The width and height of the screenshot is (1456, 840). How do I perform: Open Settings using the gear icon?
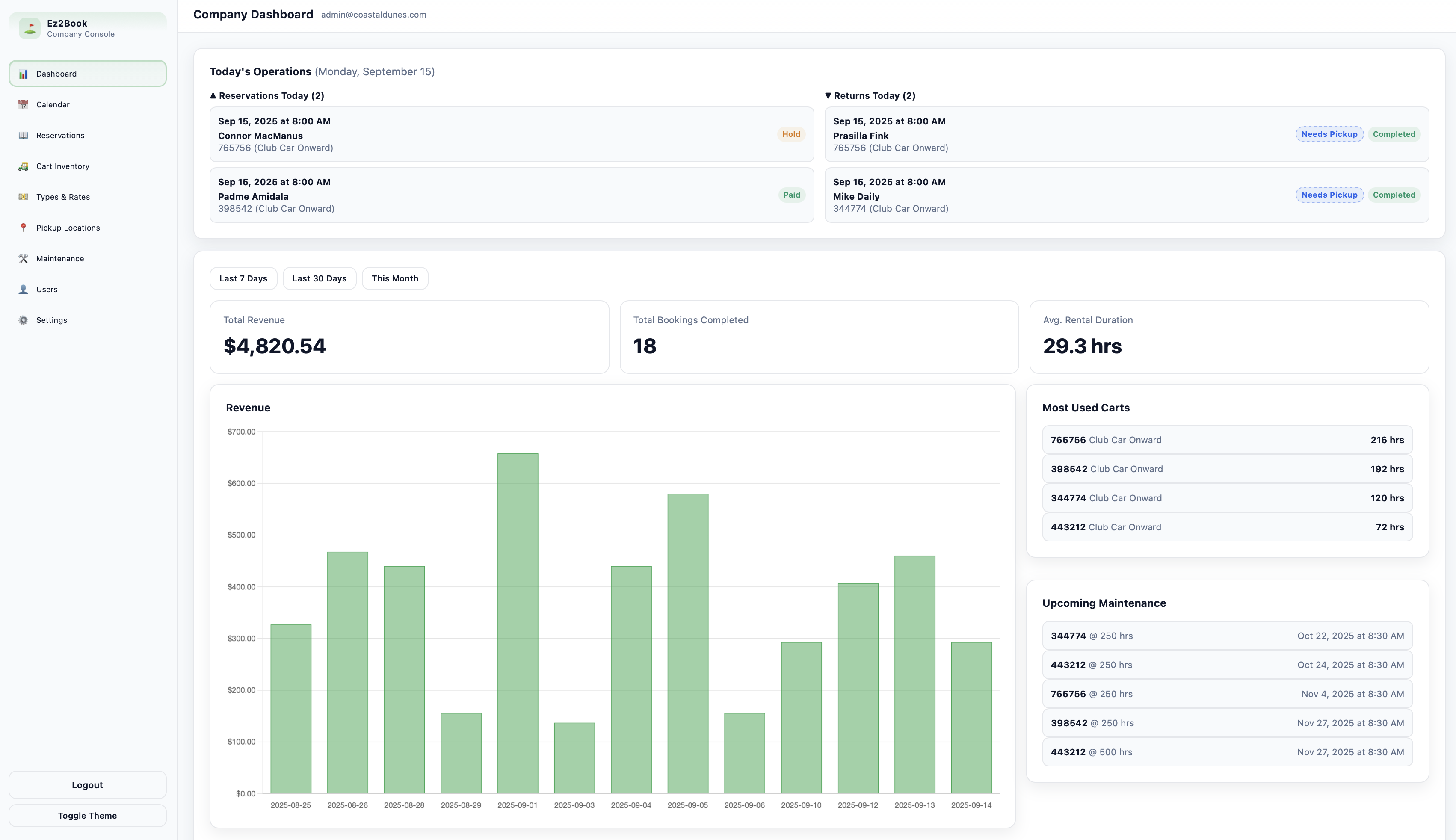coord(23,320)
